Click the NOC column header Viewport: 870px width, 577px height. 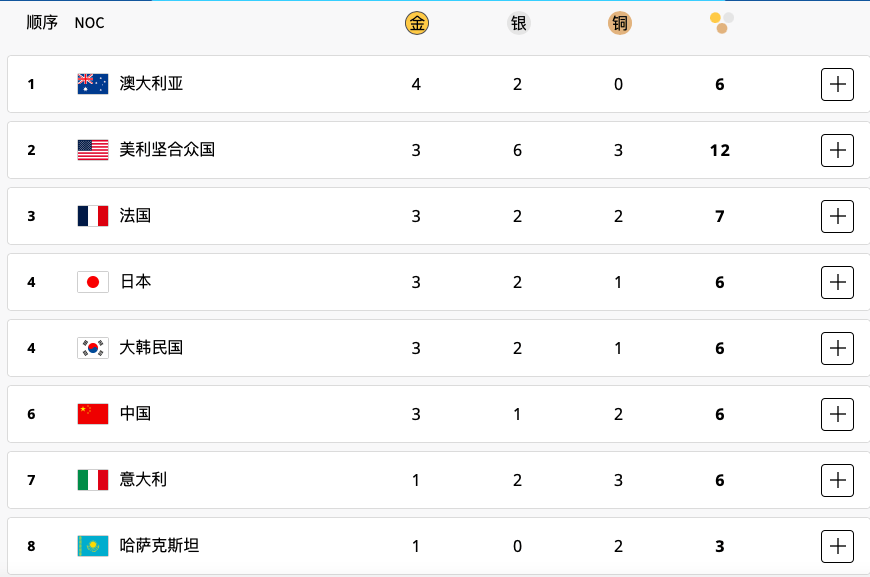click(x=90, y=22)
